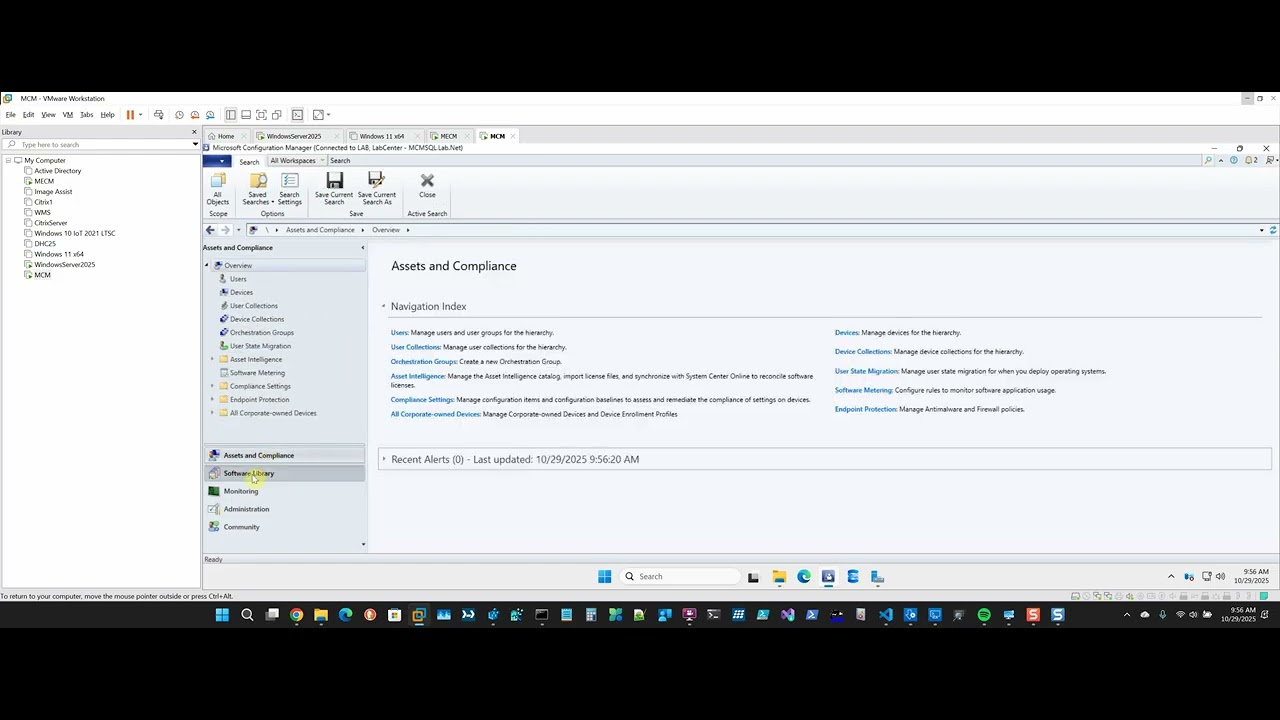Take a snapshot of this virtual machine
Viewport: 1280px width, 720px height.
click(x=179, y=115)
